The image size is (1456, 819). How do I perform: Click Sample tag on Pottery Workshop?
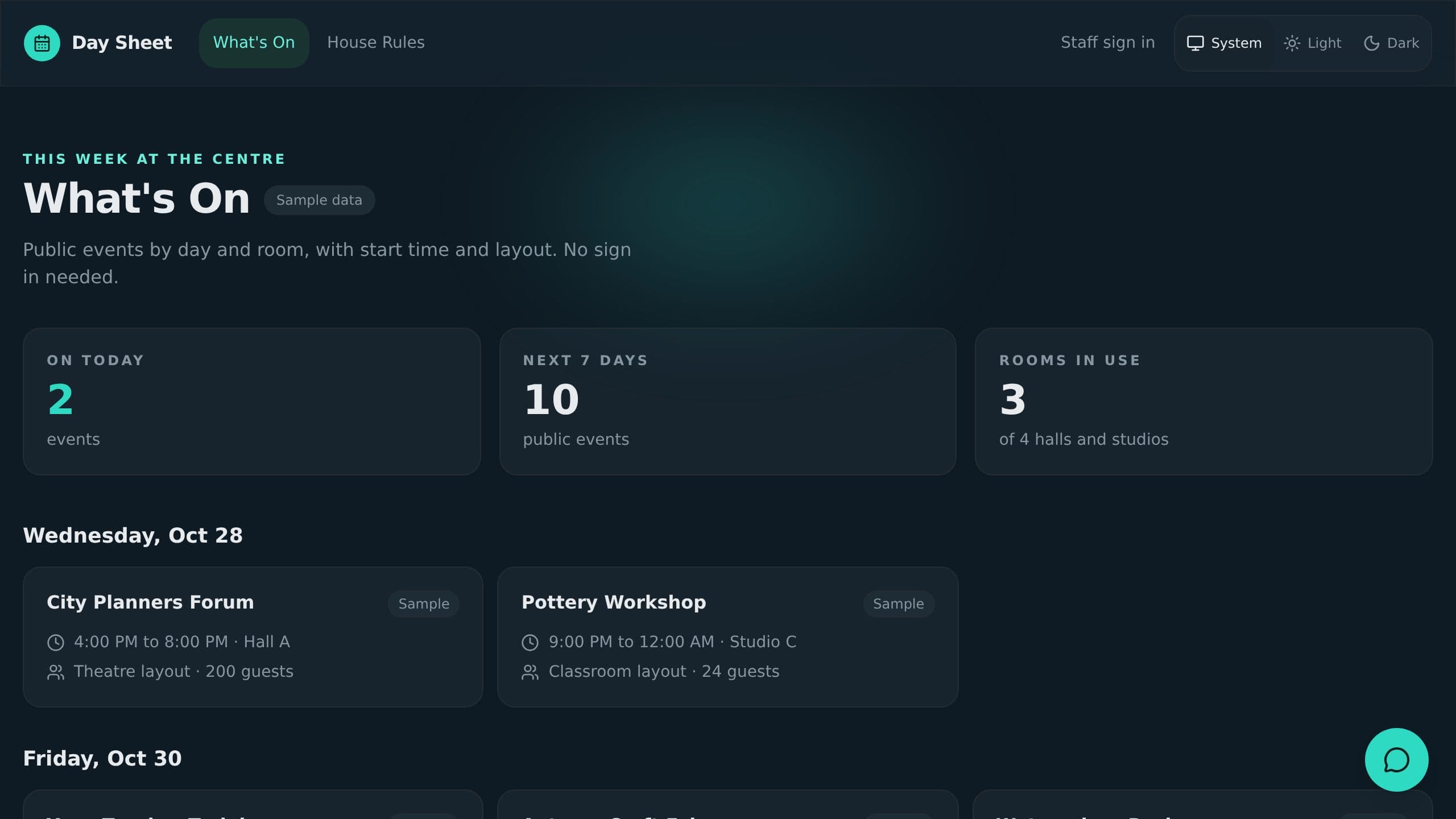tap(899, 604)
